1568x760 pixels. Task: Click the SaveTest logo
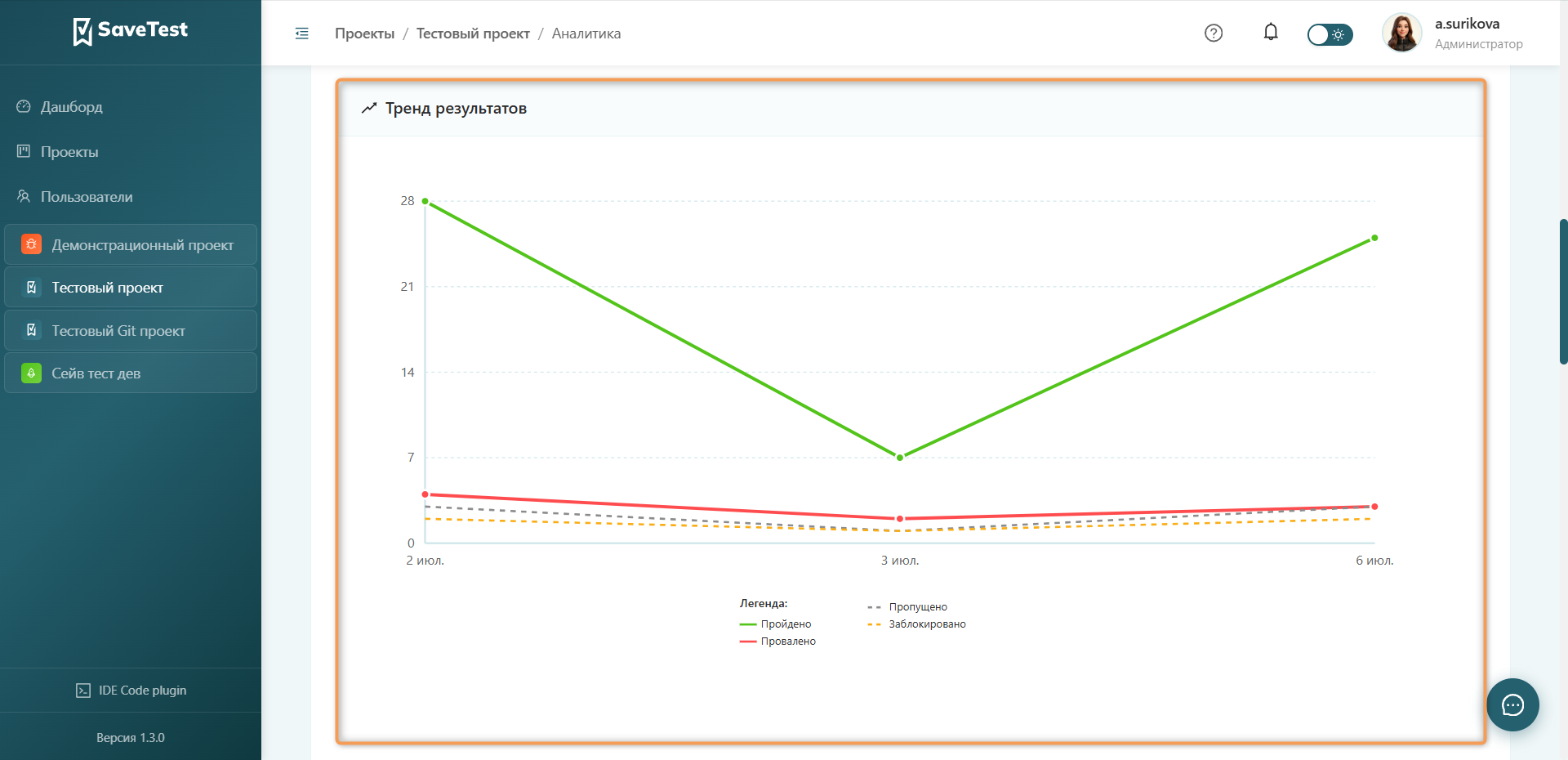coord(131,31)
